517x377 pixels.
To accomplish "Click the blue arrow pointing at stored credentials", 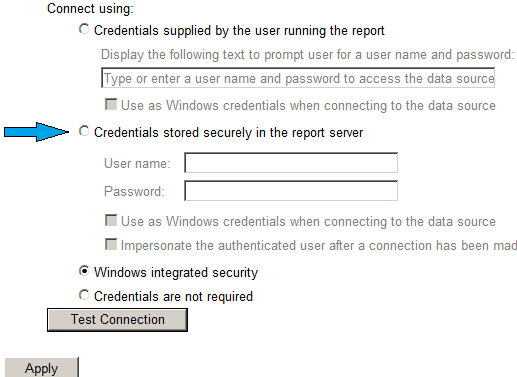I will point(36,132).
